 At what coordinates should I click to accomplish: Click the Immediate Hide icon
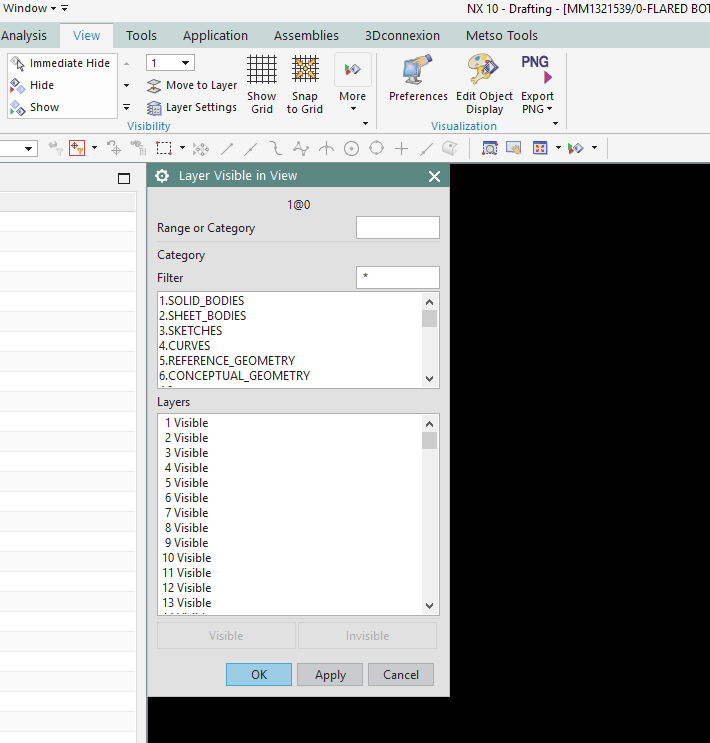click(x=18, y=63)
